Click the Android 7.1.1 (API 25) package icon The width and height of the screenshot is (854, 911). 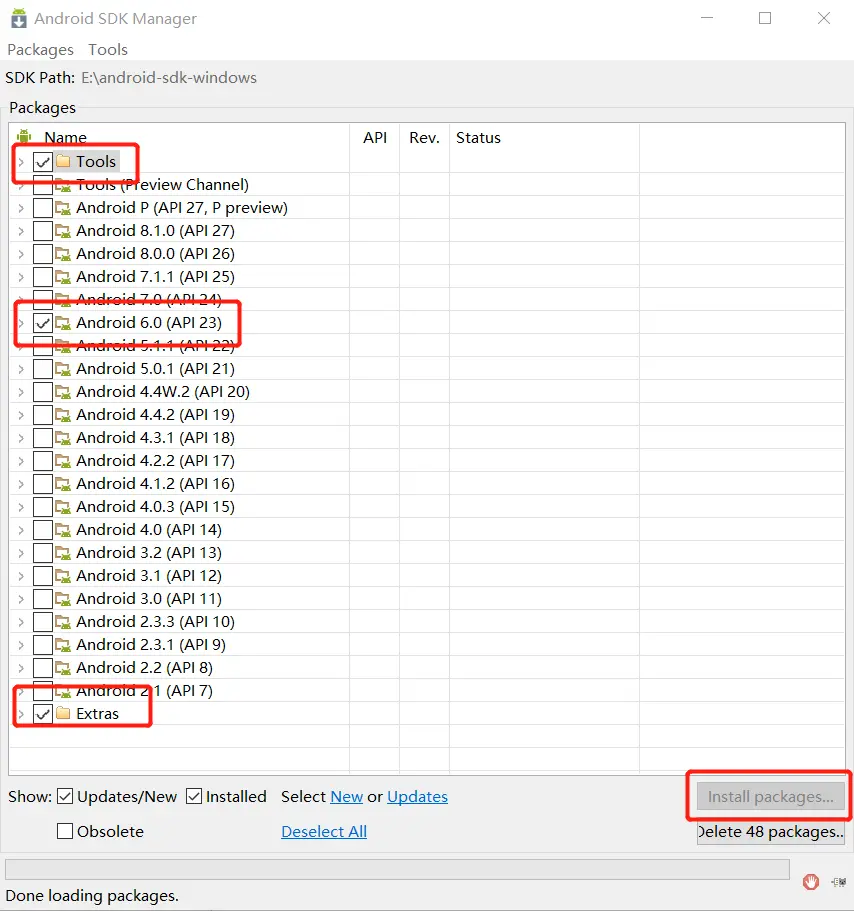(x=63, y=277)
